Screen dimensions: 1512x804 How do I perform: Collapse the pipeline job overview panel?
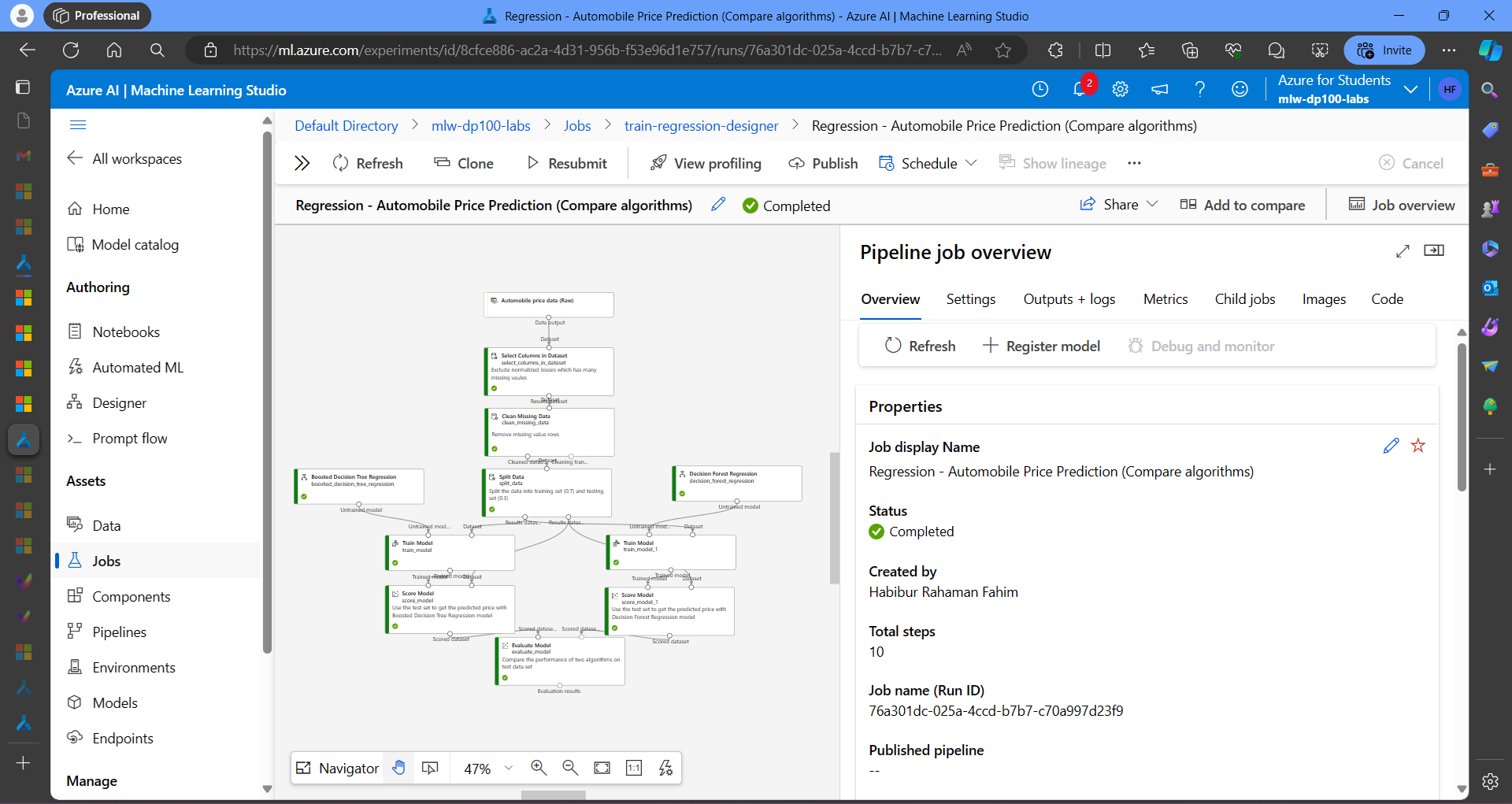[x=1434, y=250]
